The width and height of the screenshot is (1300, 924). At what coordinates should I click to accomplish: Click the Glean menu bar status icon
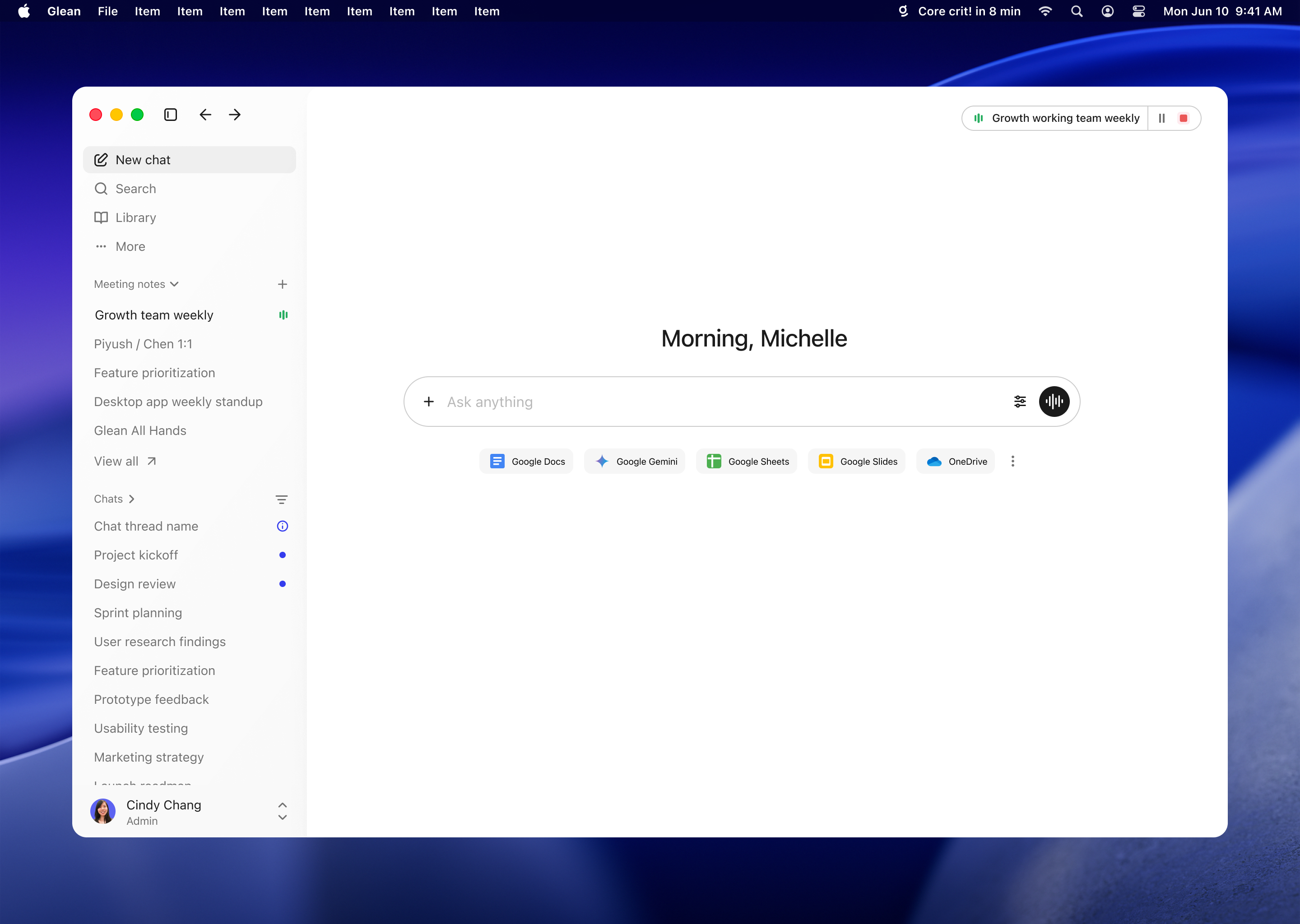[903, 11]
